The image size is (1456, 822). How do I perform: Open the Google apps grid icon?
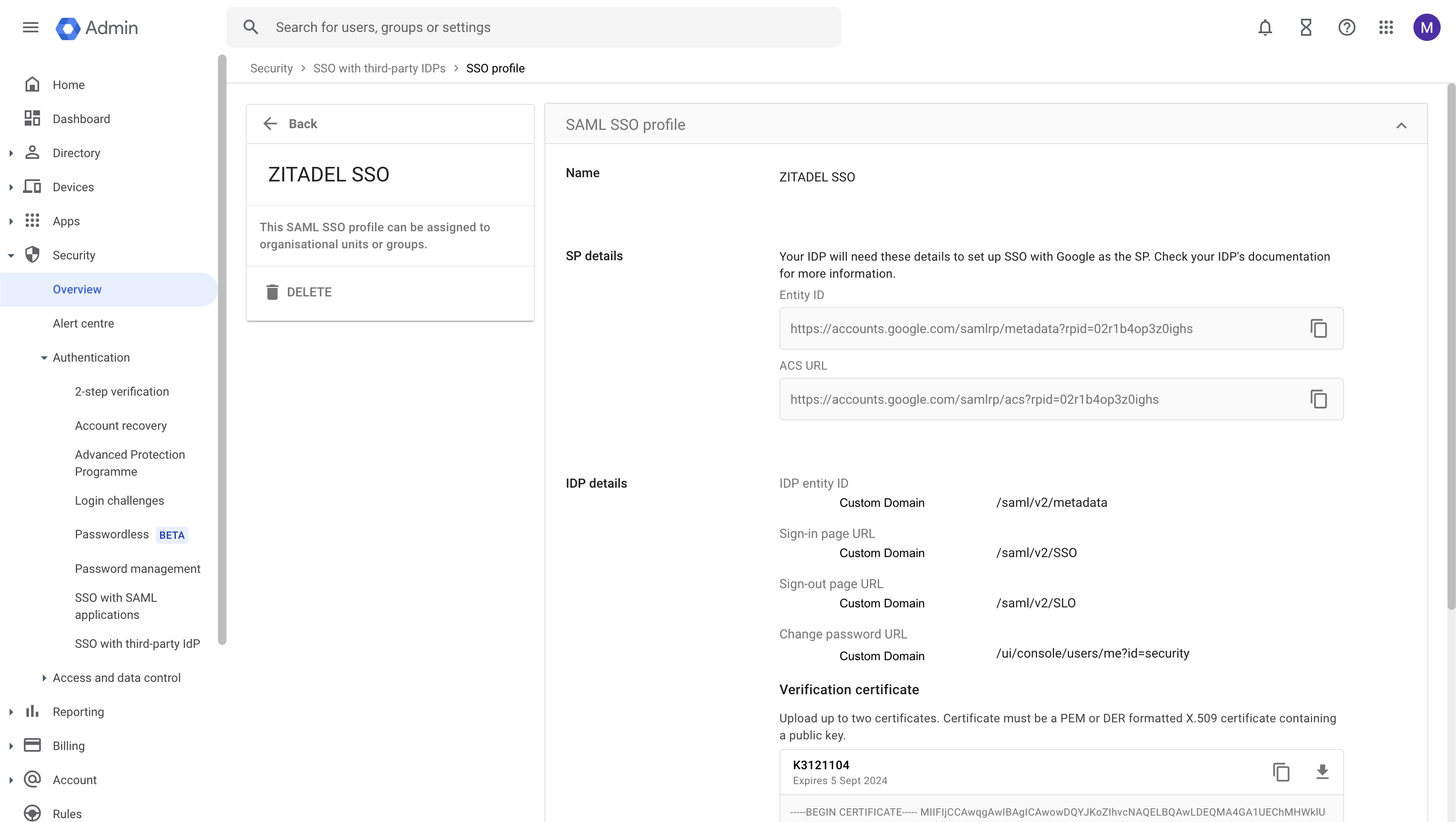(1386, 27)
